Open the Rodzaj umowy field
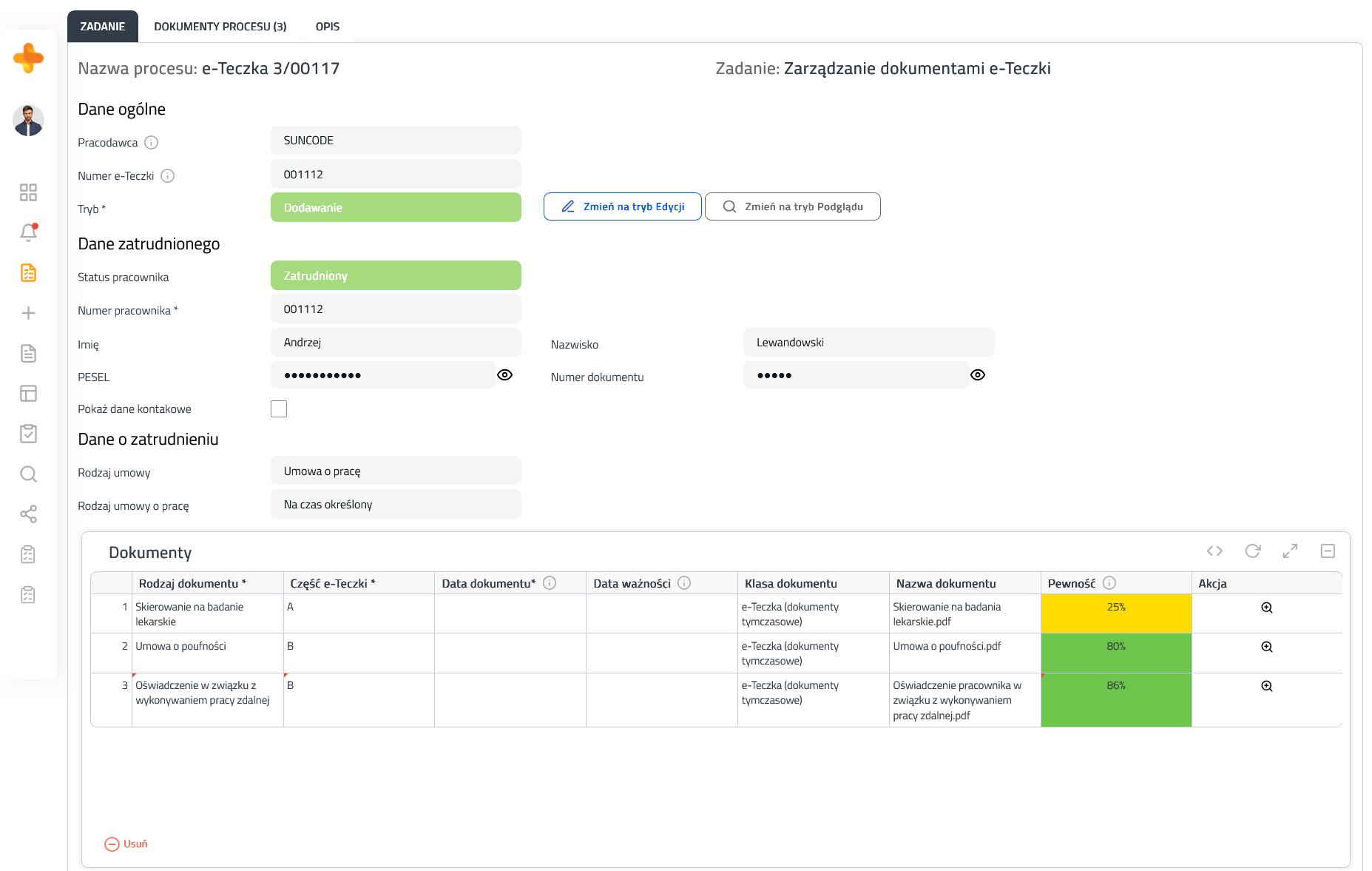 396,471
